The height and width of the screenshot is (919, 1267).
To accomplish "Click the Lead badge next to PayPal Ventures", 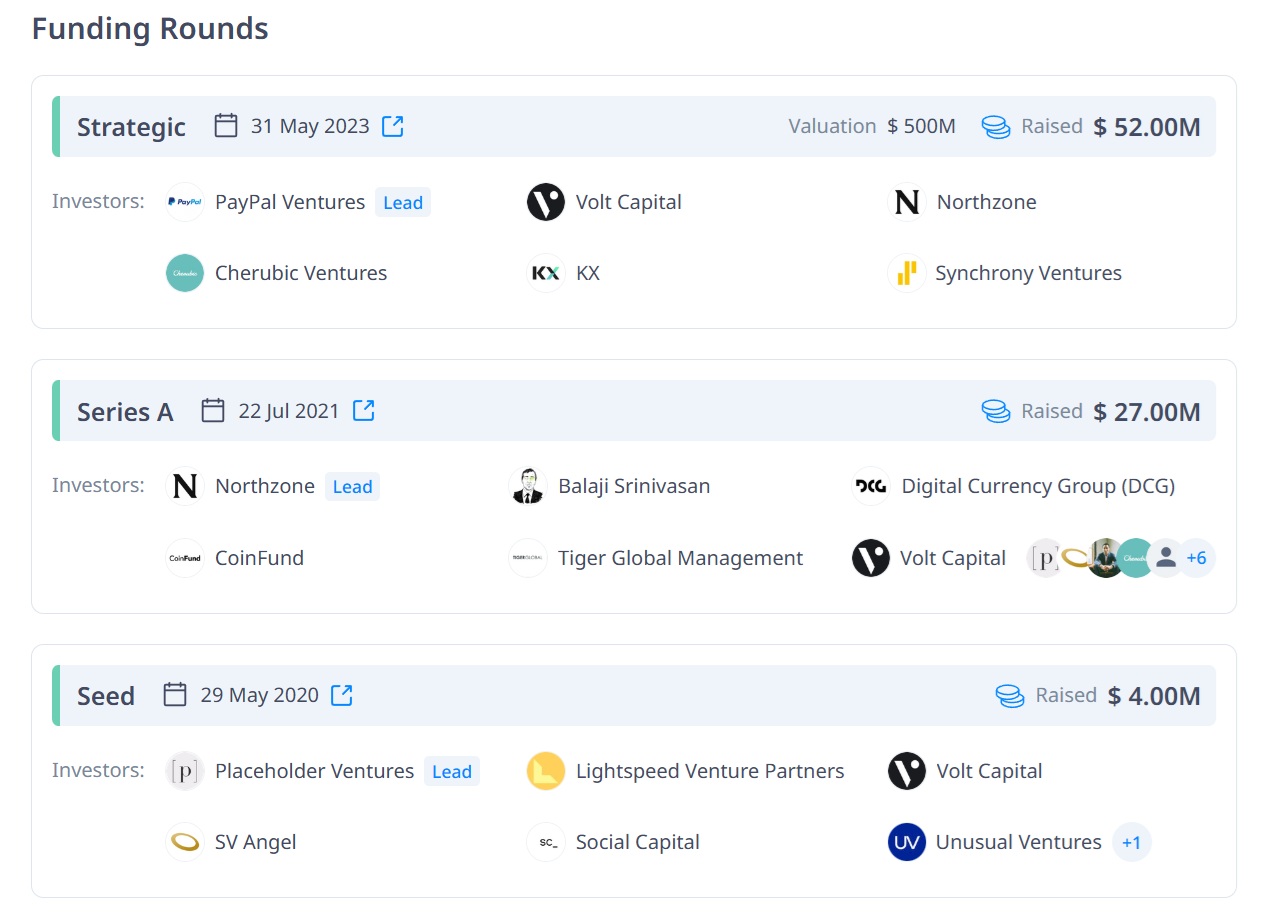I will point(403,203).
